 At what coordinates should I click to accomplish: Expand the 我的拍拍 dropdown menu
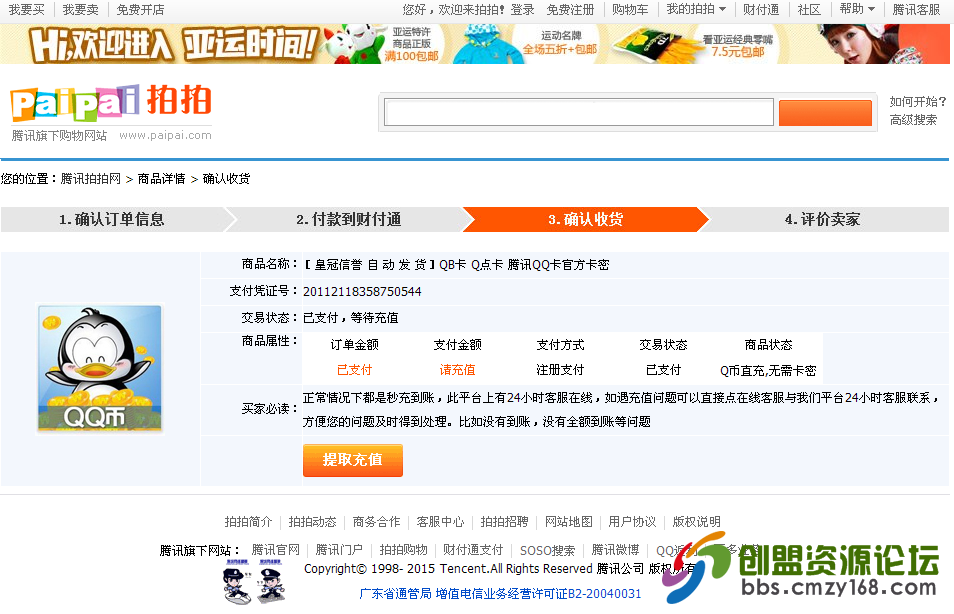click(x=696, y=9)
